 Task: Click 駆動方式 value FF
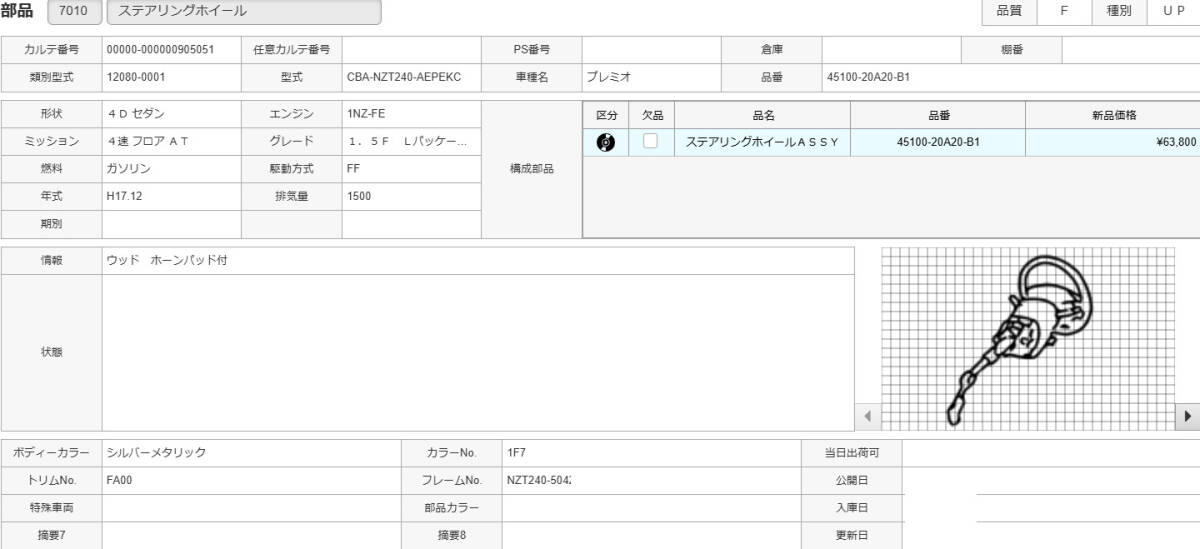pos(412,169)
